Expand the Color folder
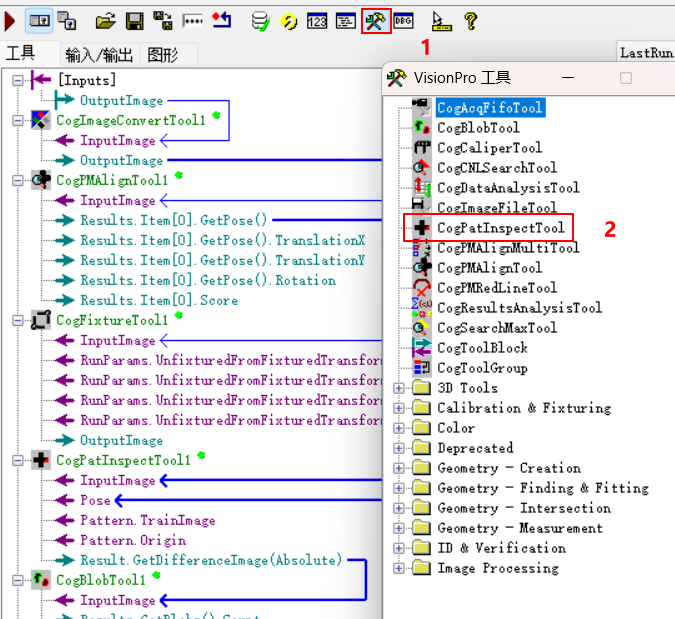 399,428
